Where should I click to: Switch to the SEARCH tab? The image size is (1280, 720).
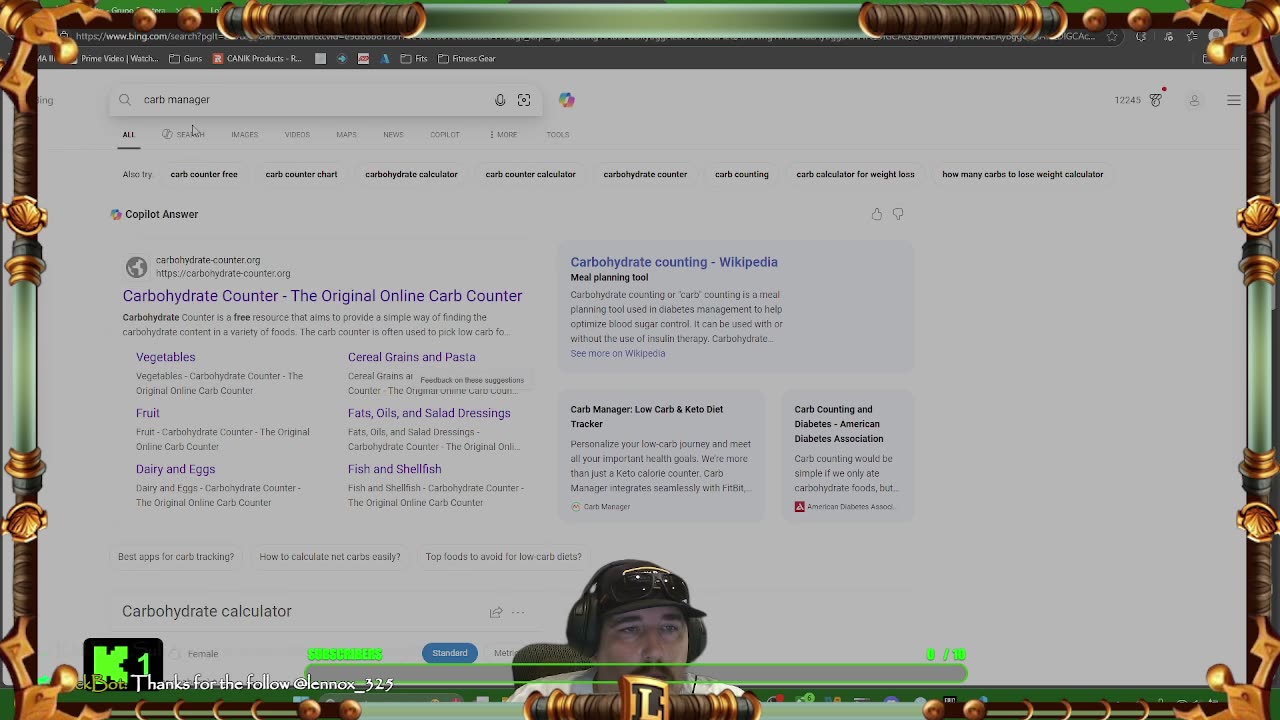click(x=184, y=134)
